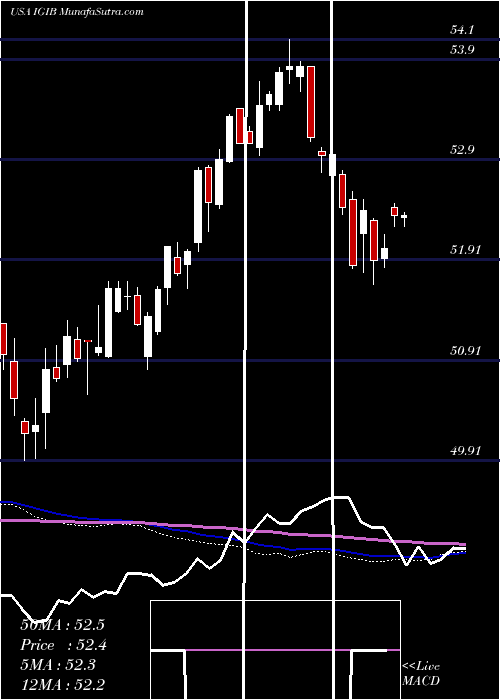The width and height of the screenshot is (500, 700).
Task: Select the 50.91 price level label
Action: pyautogui.click(x=465, y=350)
